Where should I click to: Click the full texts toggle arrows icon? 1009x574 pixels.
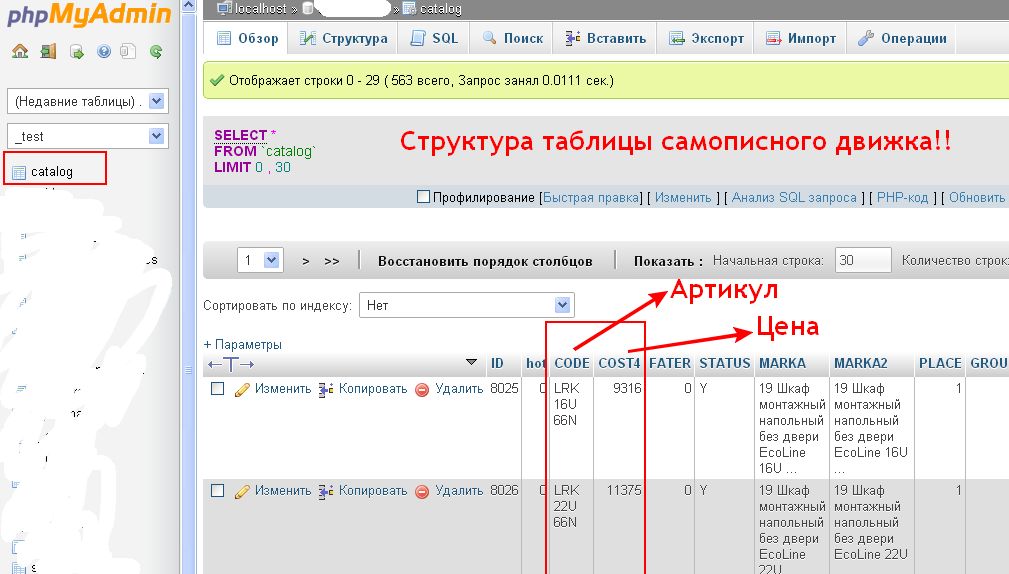coord(231,364)
